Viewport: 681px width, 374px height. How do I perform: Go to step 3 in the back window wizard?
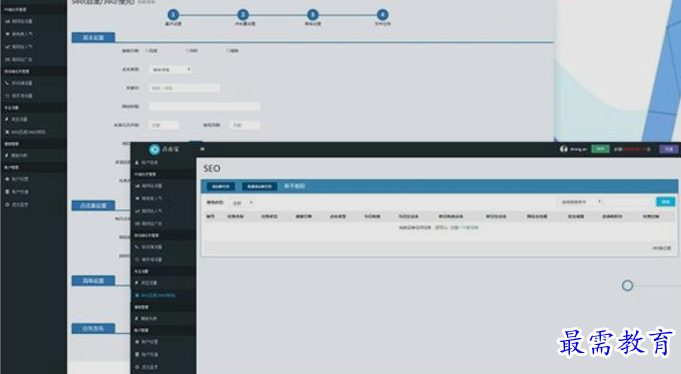[x=313, y=15]
